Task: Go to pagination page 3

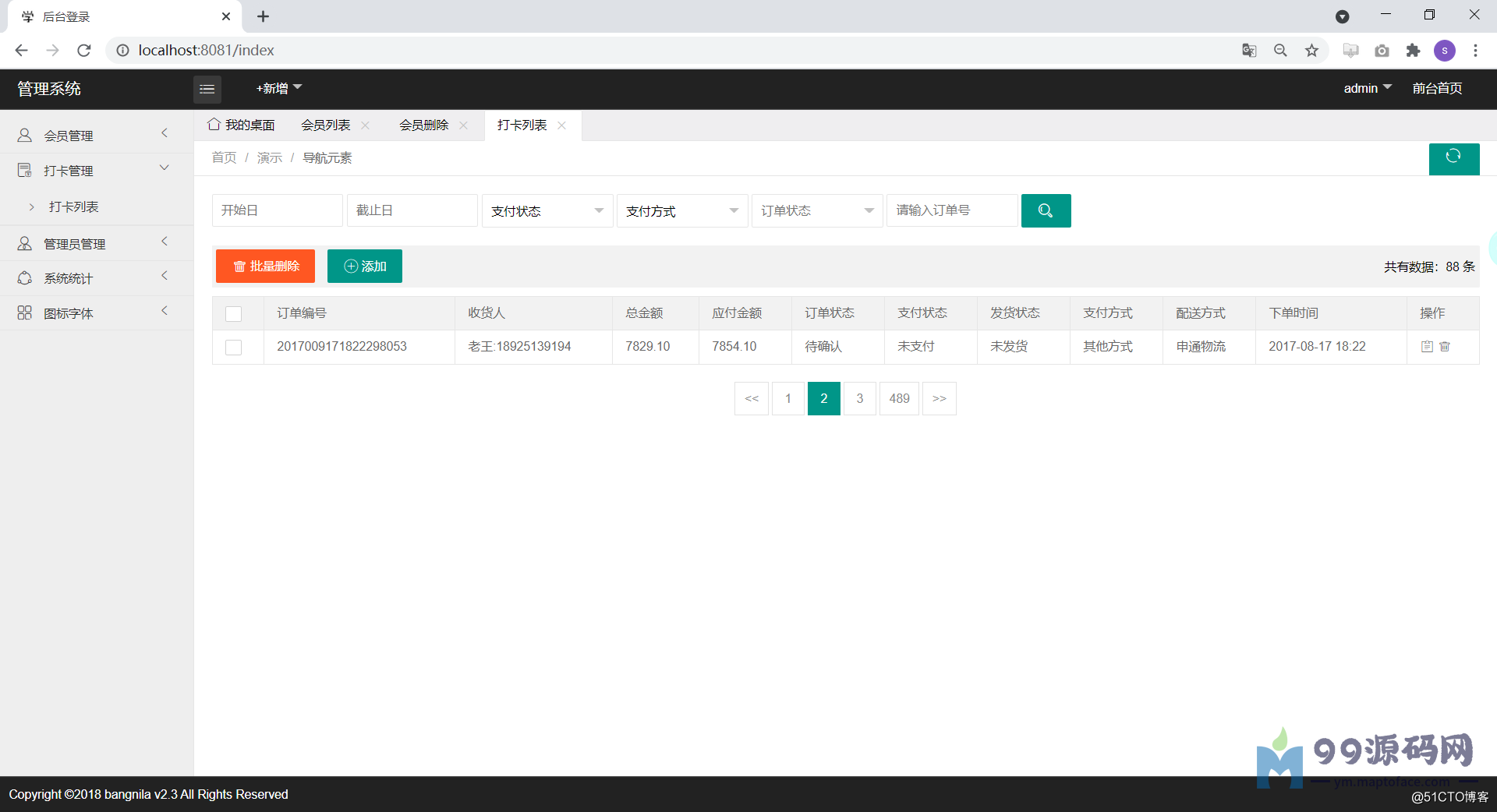Action: tap(860, 399)
